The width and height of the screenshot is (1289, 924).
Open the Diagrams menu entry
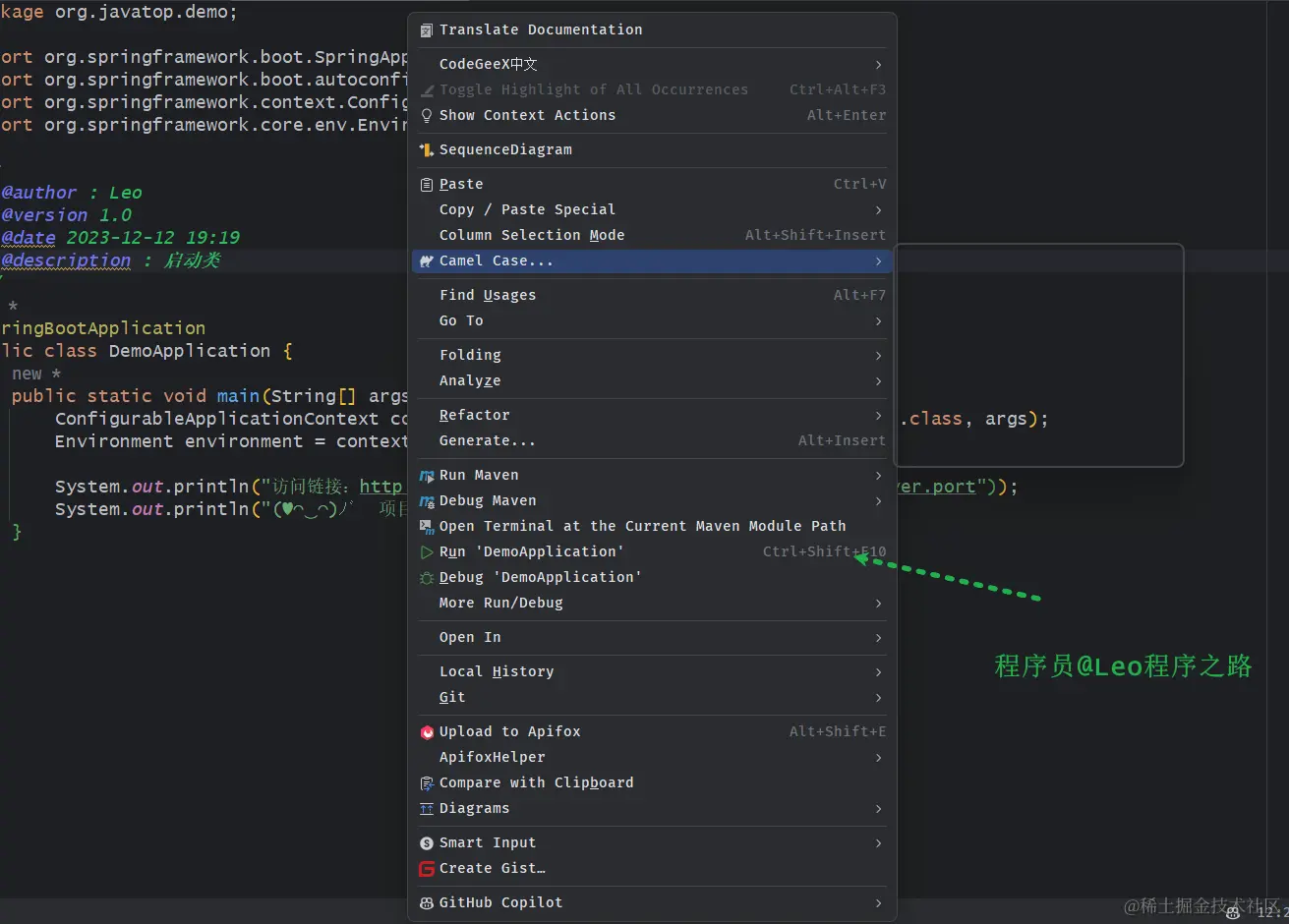pos(652,808)
